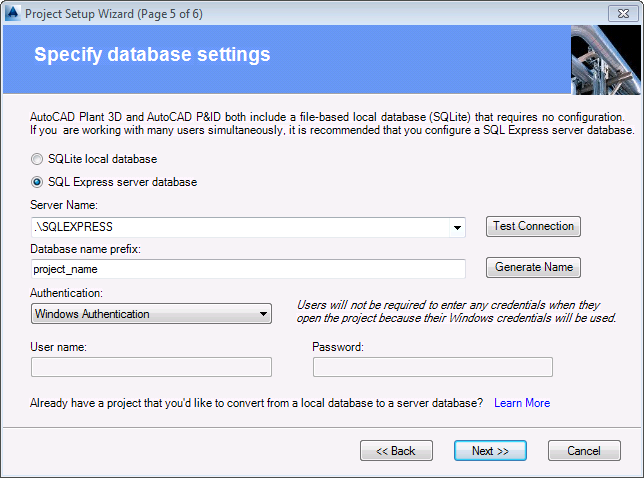Go back with the << Back button
This screenshot has width=644, height=478.
396,451
